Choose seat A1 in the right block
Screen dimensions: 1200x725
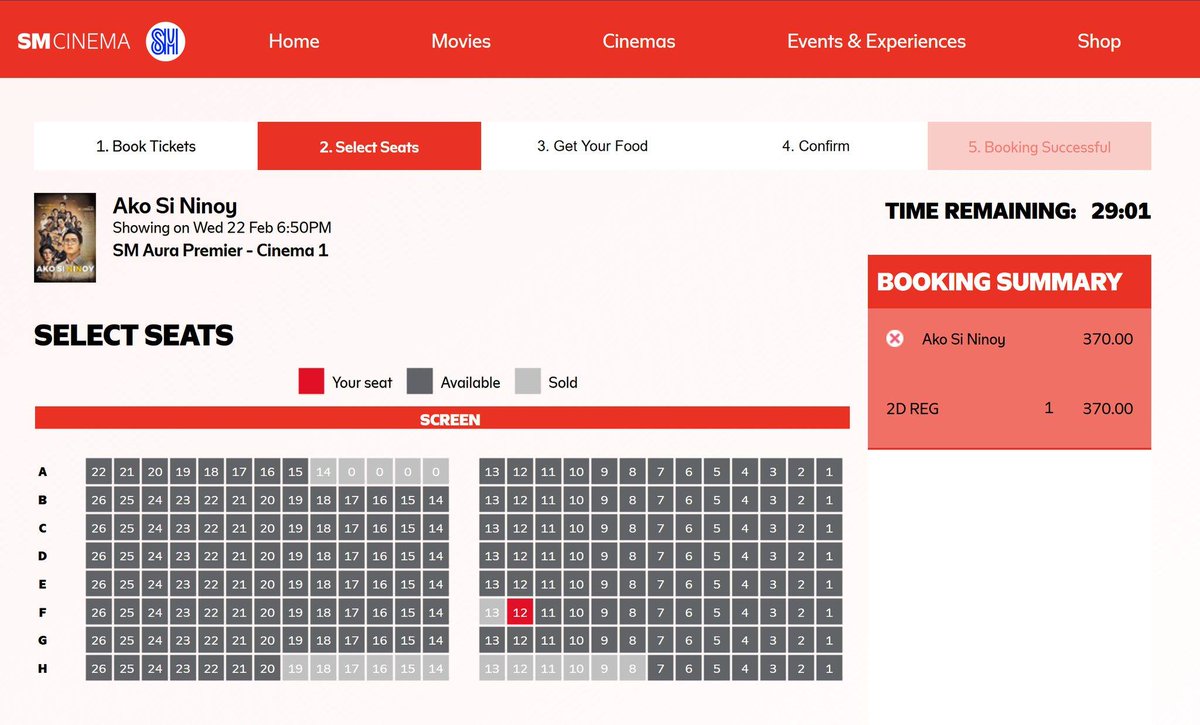click(829, 472)
